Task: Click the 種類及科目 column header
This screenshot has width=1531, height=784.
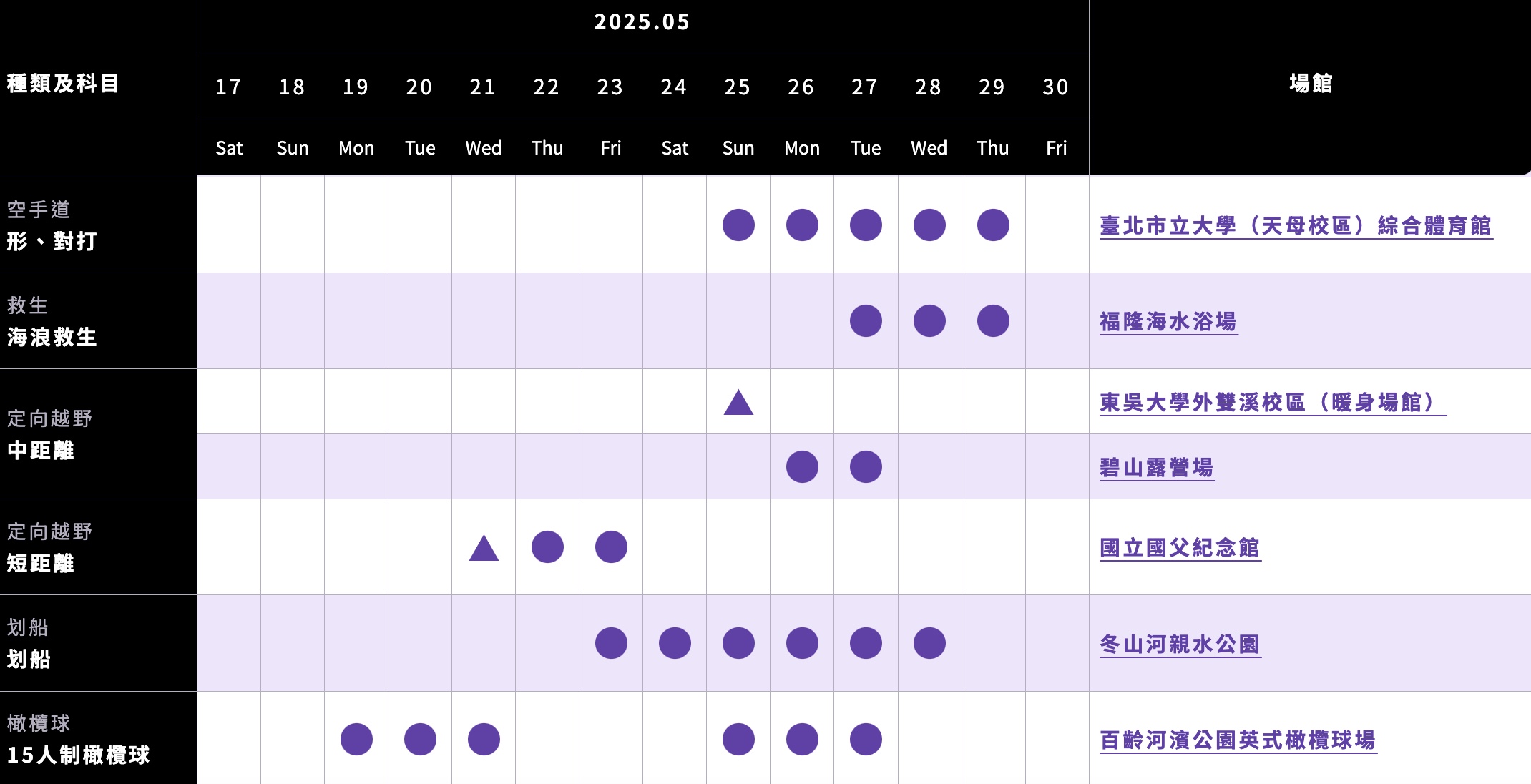Action: tap(63, 84)
